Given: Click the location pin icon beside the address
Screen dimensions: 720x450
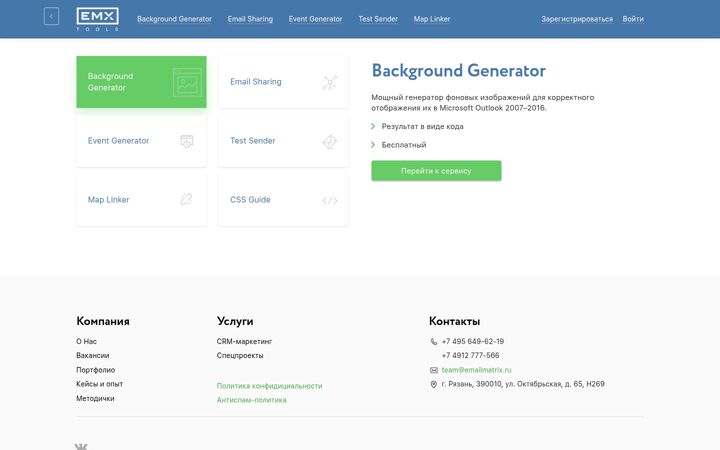Looking at the screenshot, I should (x=433, y=384).
